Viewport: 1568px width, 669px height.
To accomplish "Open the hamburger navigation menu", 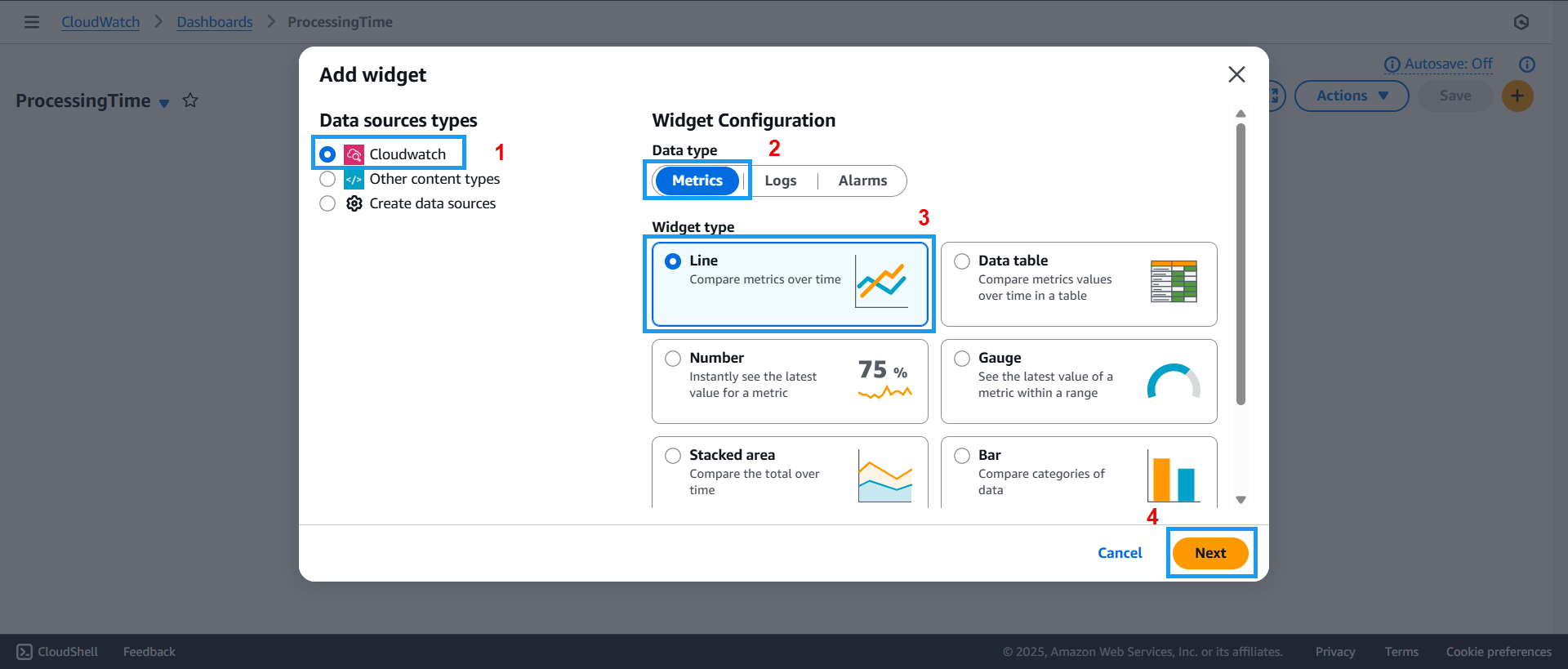I will [32, 22].
